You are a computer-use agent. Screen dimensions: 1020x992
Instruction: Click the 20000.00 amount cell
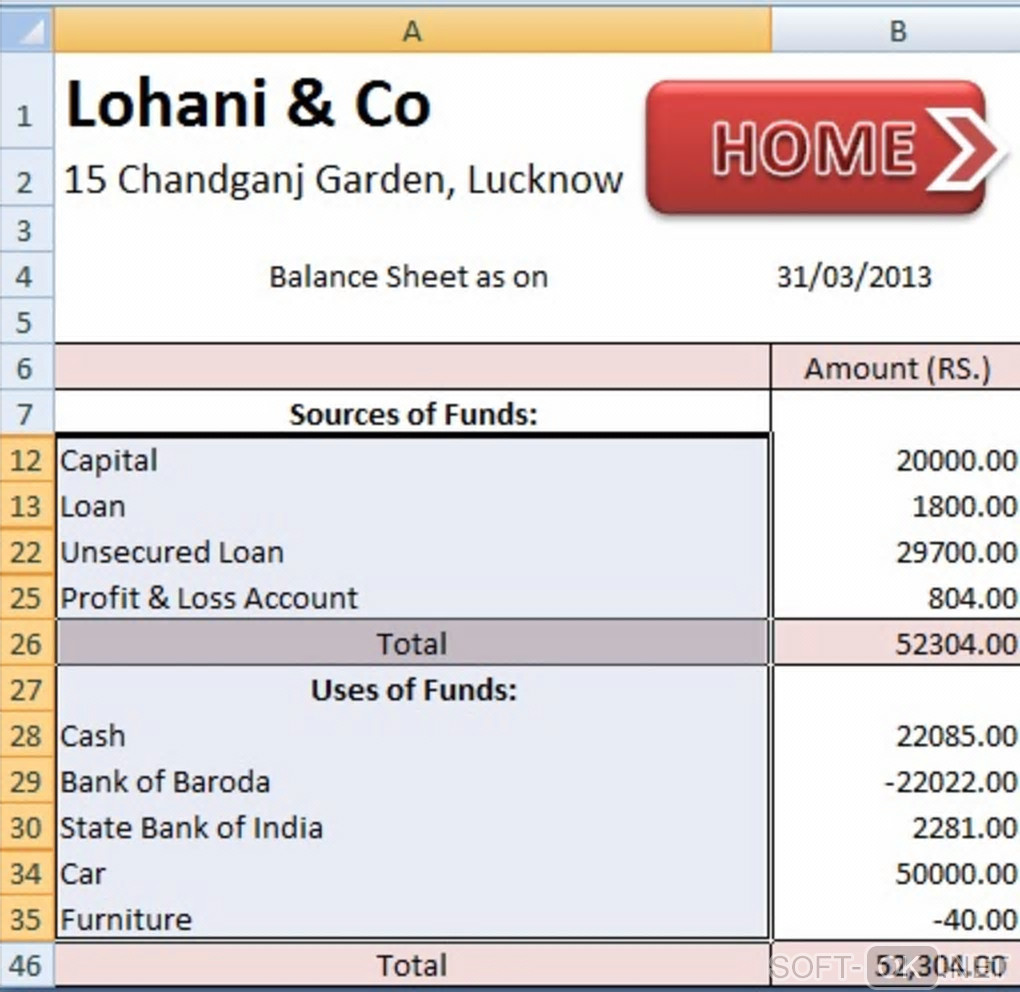(896, 460)
